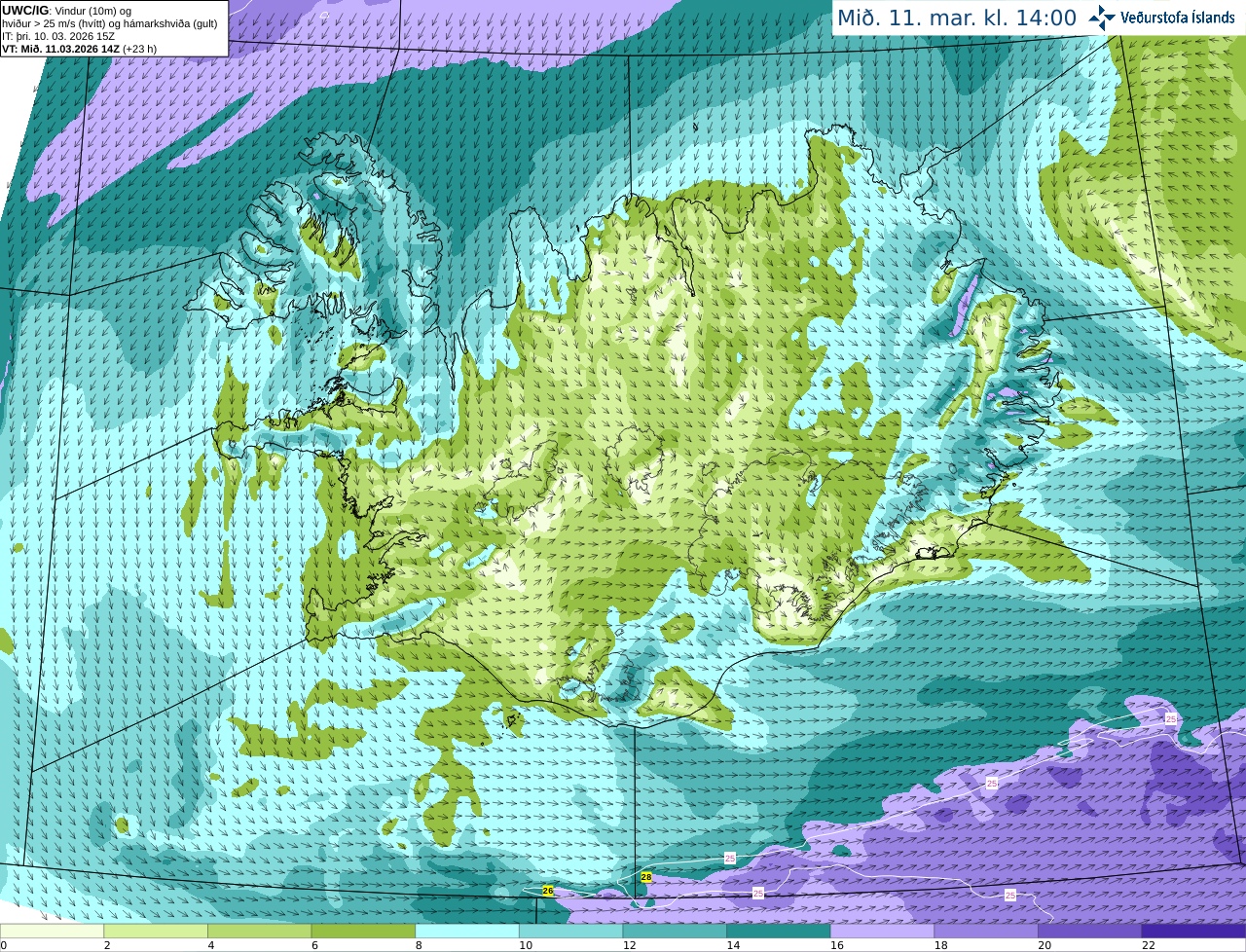
Task: Pick the darkest purple above-22 m/s swatch
Action: (1194, 932)
